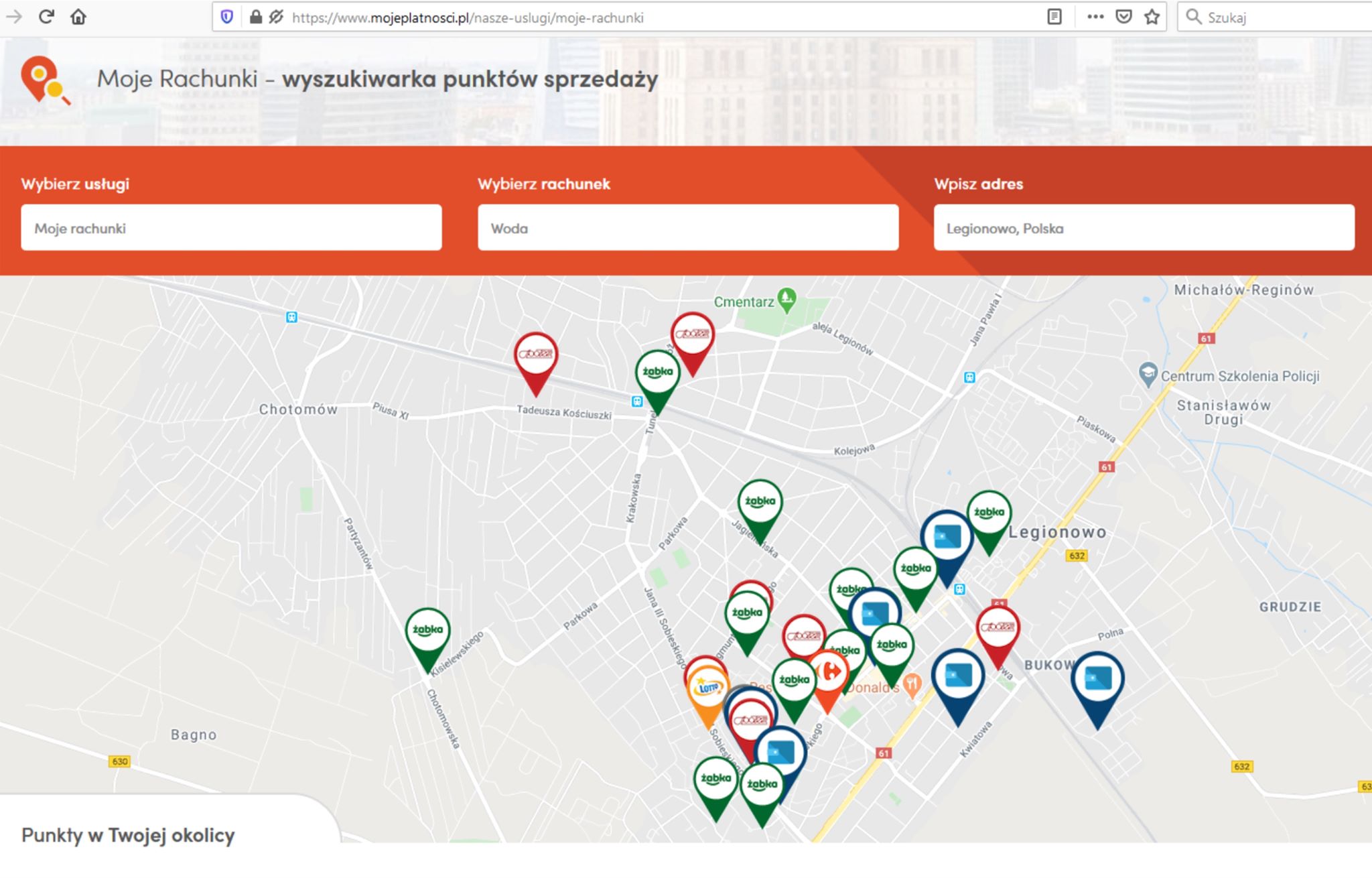This screenshot has width=1372, height=878.
Task: Select the red pin below the Cmentarz
Action: pos(692,335)
